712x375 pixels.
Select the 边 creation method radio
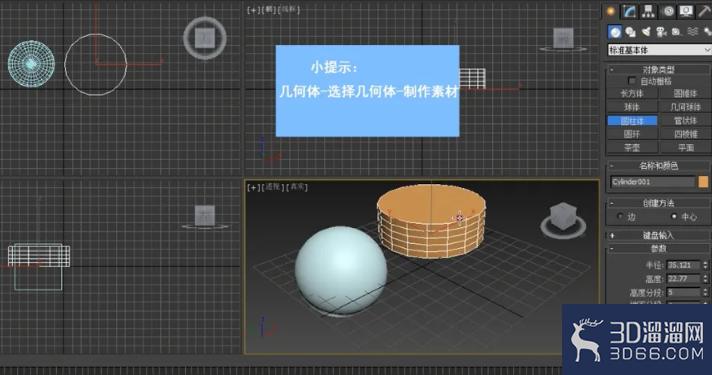click(620, 217)
